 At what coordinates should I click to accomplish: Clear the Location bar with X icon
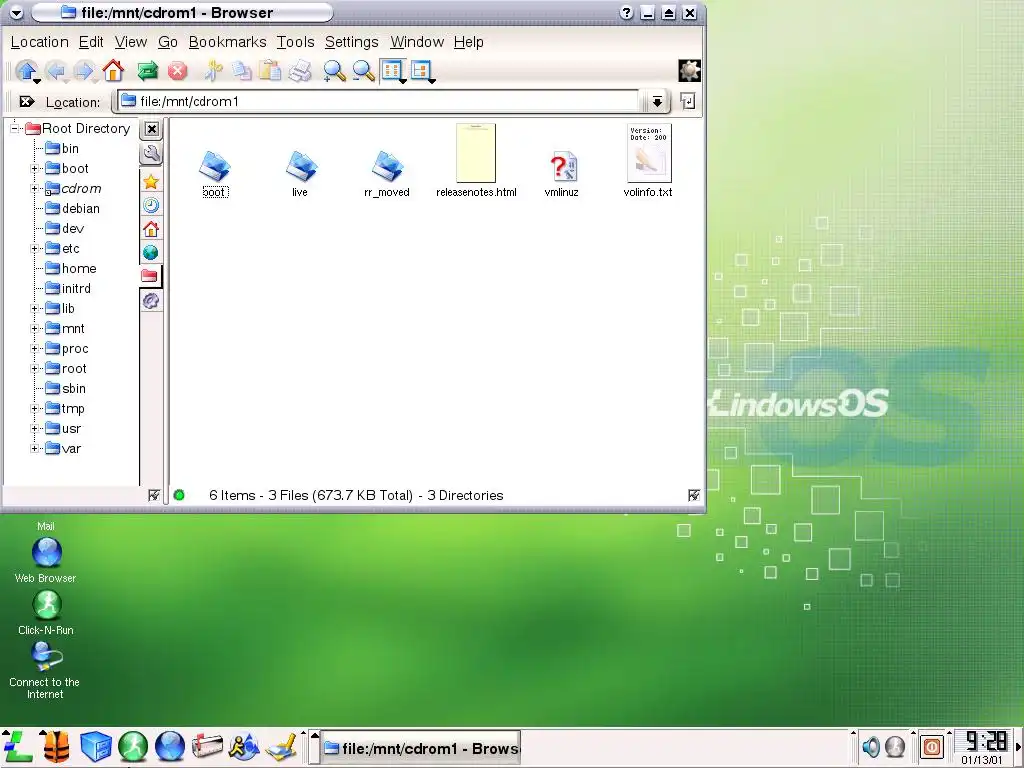pos(27,102)
